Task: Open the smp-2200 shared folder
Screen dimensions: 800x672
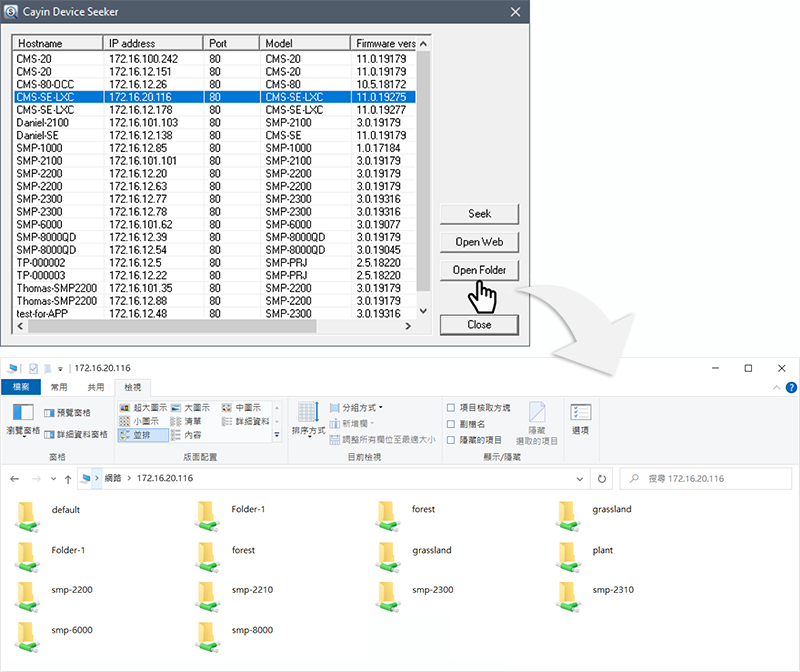Action: pyautogui.click(x=54, y=596)
